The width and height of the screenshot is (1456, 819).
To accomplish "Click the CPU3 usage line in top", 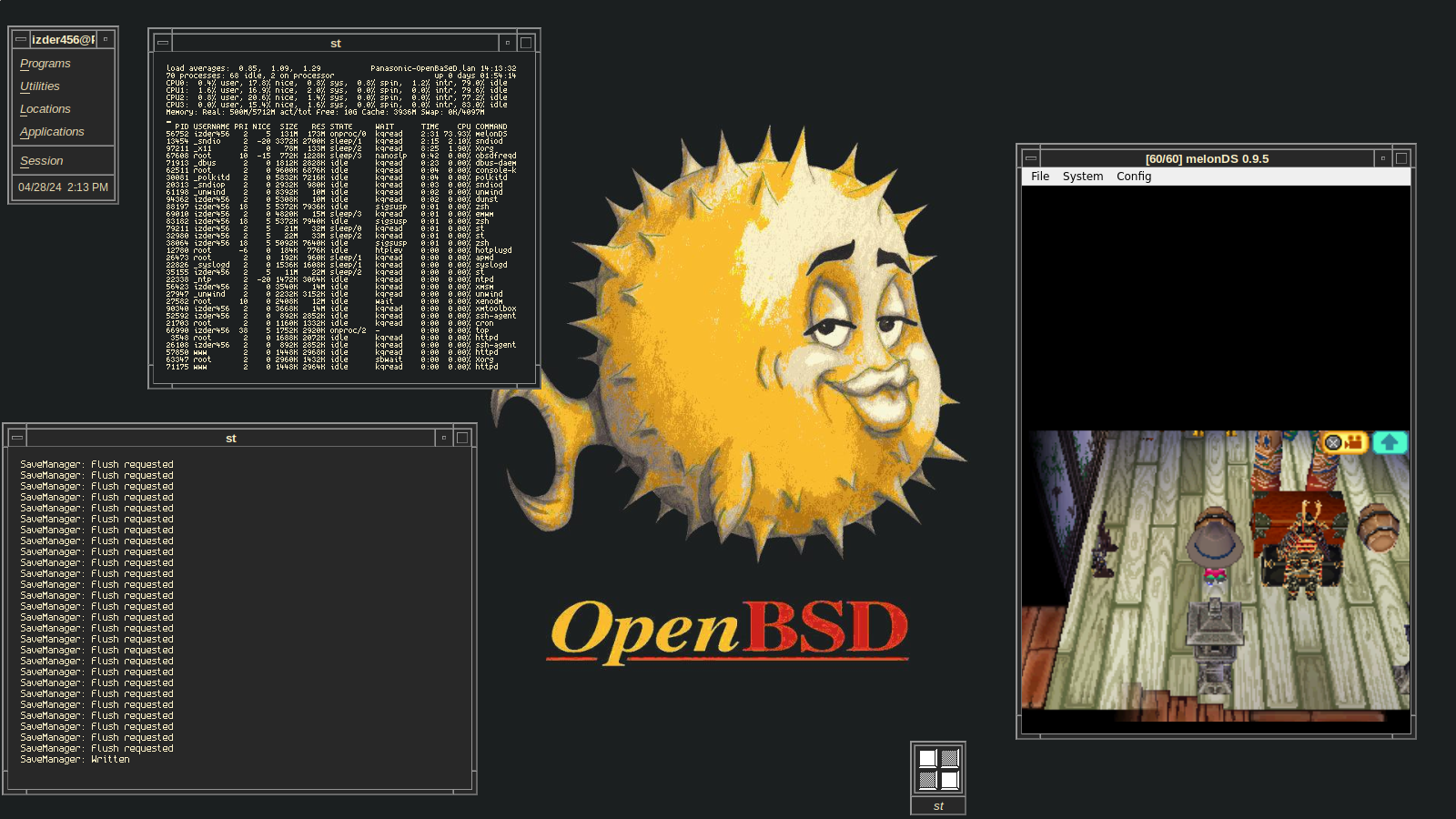I will (337, 105).
